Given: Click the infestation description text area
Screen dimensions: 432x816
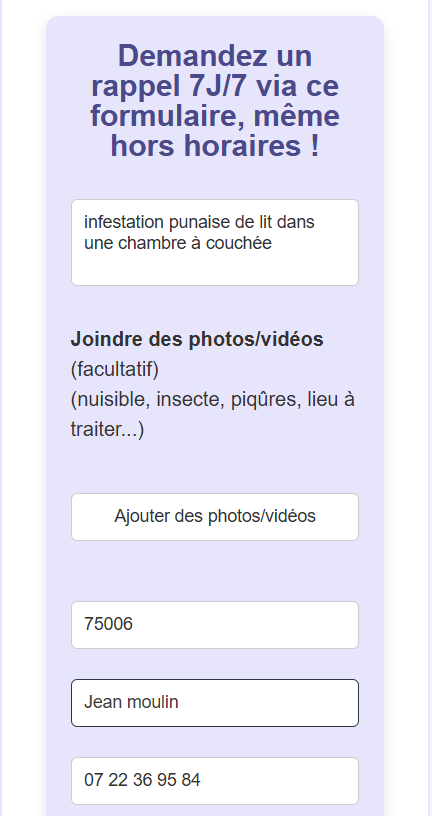Looking at the screenshot, I should [x=214, y=242].
